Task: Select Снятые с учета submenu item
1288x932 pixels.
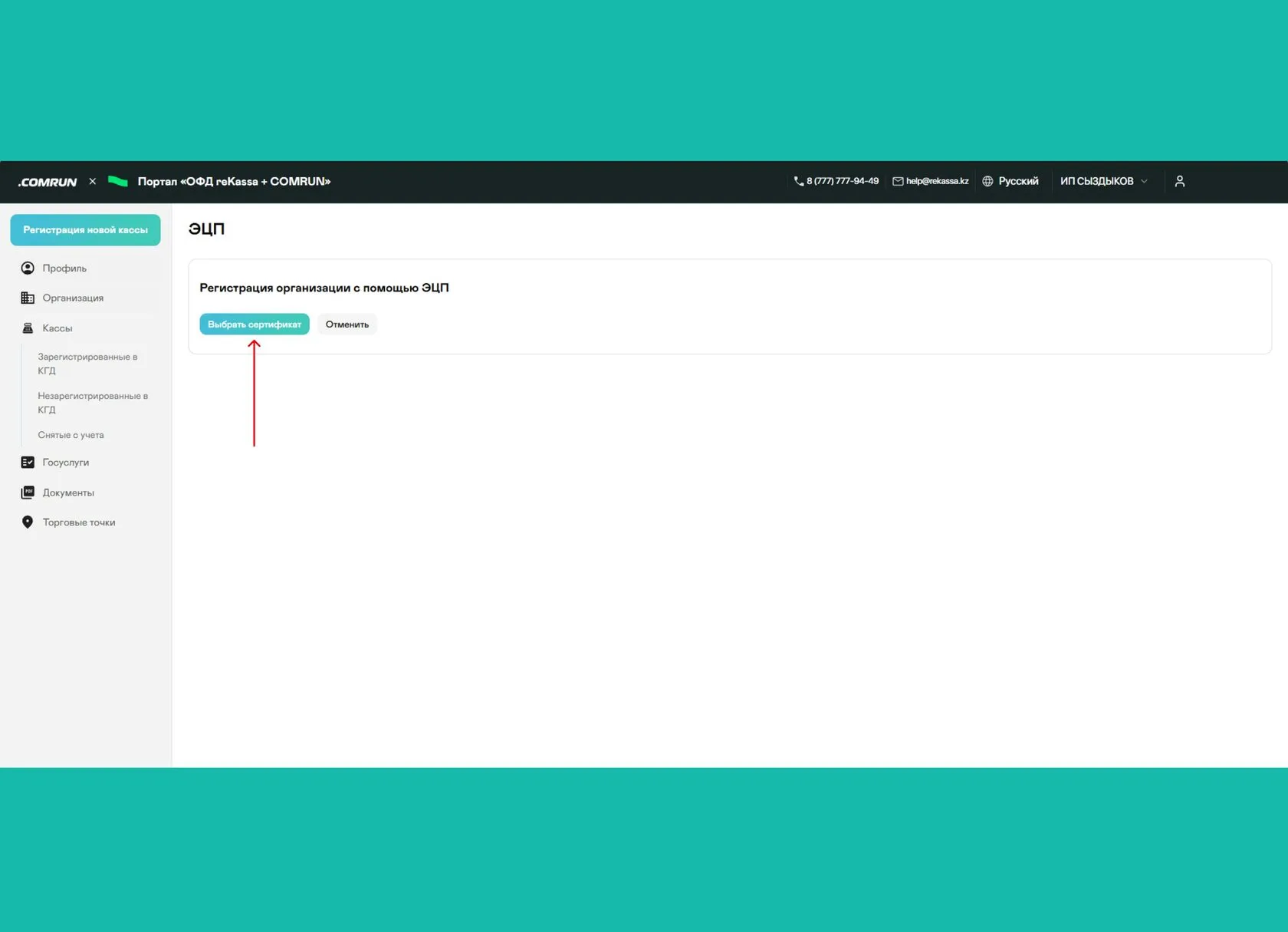Action: click(71, 435)
